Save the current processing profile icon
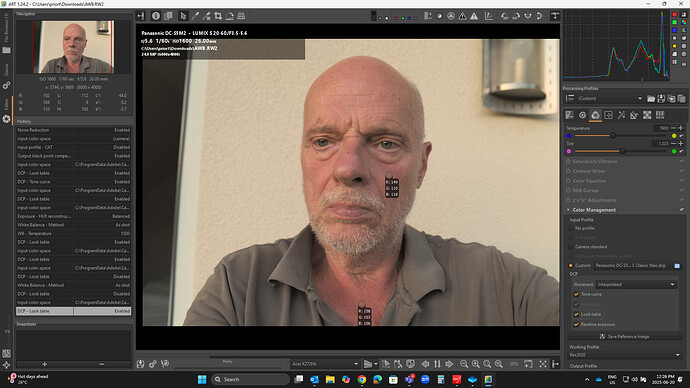The width and height of the screenshot is (690, 388). pyautogui.click(x=661, y=99)
